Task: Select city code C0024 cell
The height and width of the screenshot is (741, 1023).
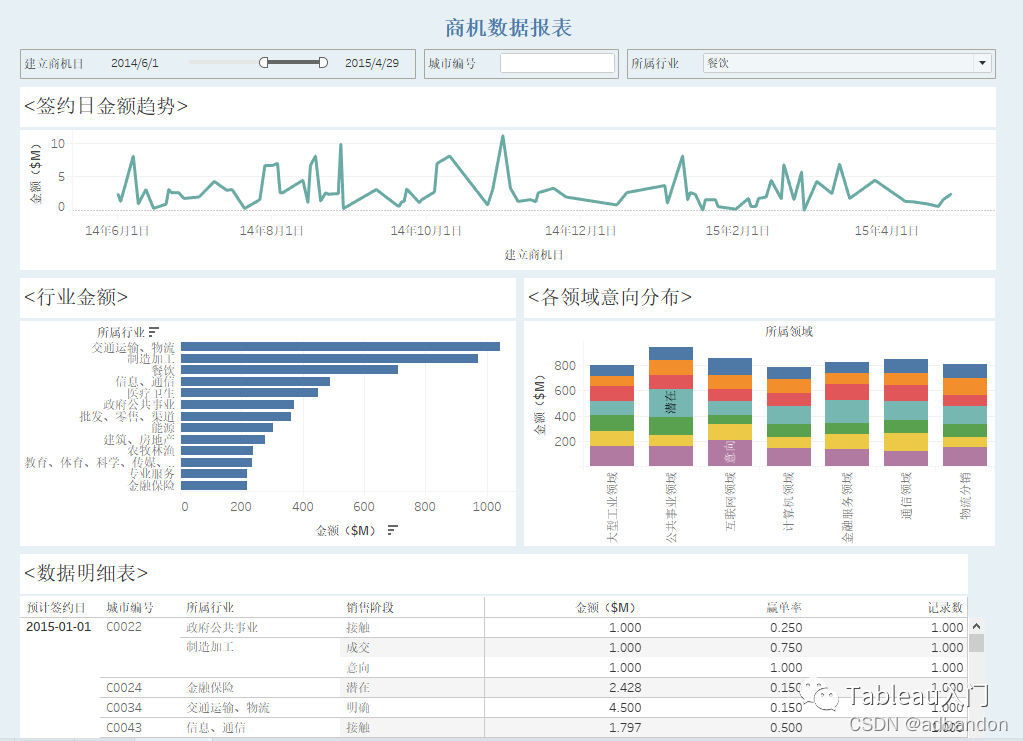Action: tap(124, 688)
